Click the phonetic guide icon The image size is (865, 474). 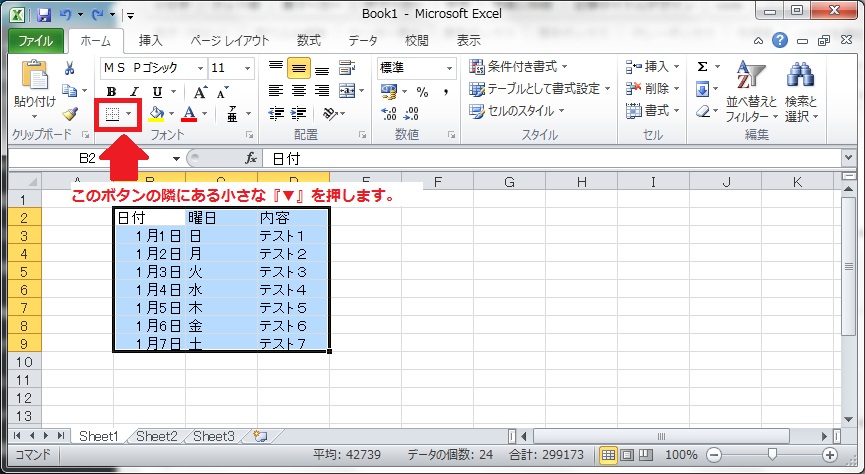click(233, 114)
